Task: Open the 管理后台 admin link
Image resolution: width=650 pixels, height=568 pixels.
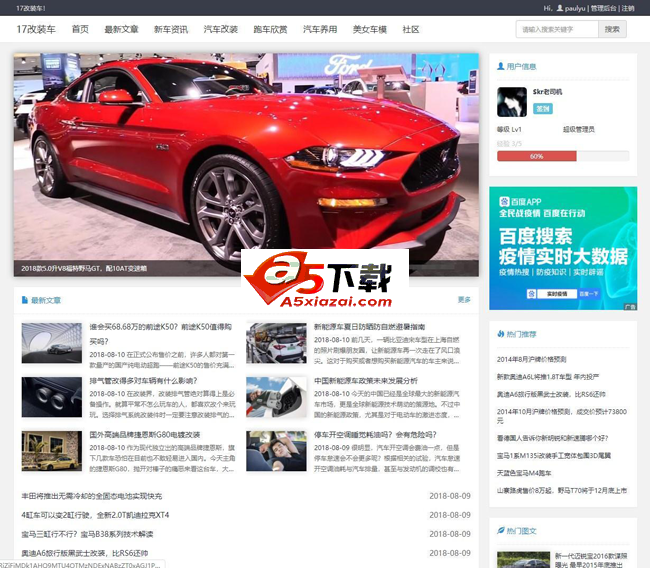Action: click(603, 8)
